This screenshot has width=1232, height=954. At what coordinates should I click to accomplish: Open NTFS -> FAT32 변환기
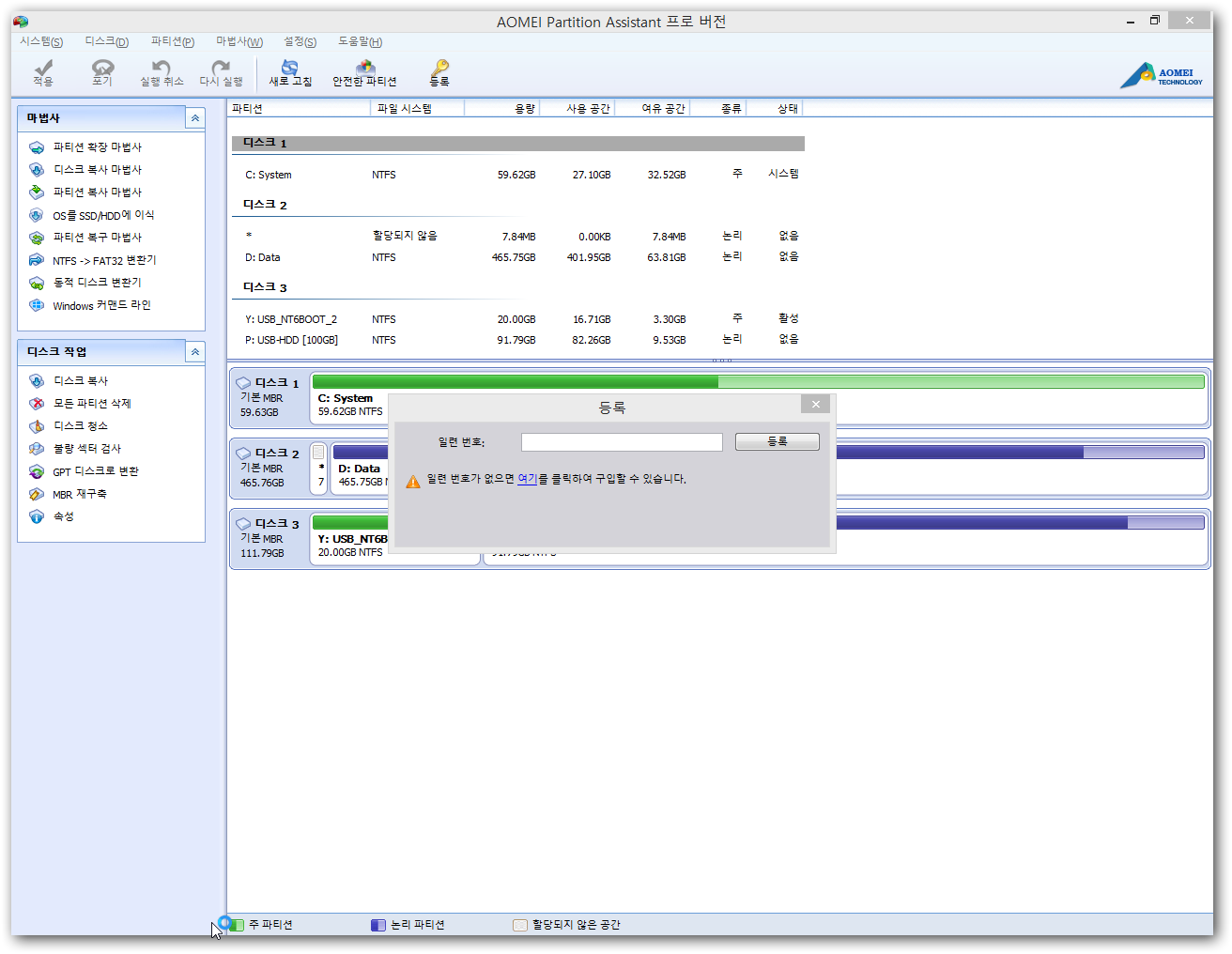(103, 260)
